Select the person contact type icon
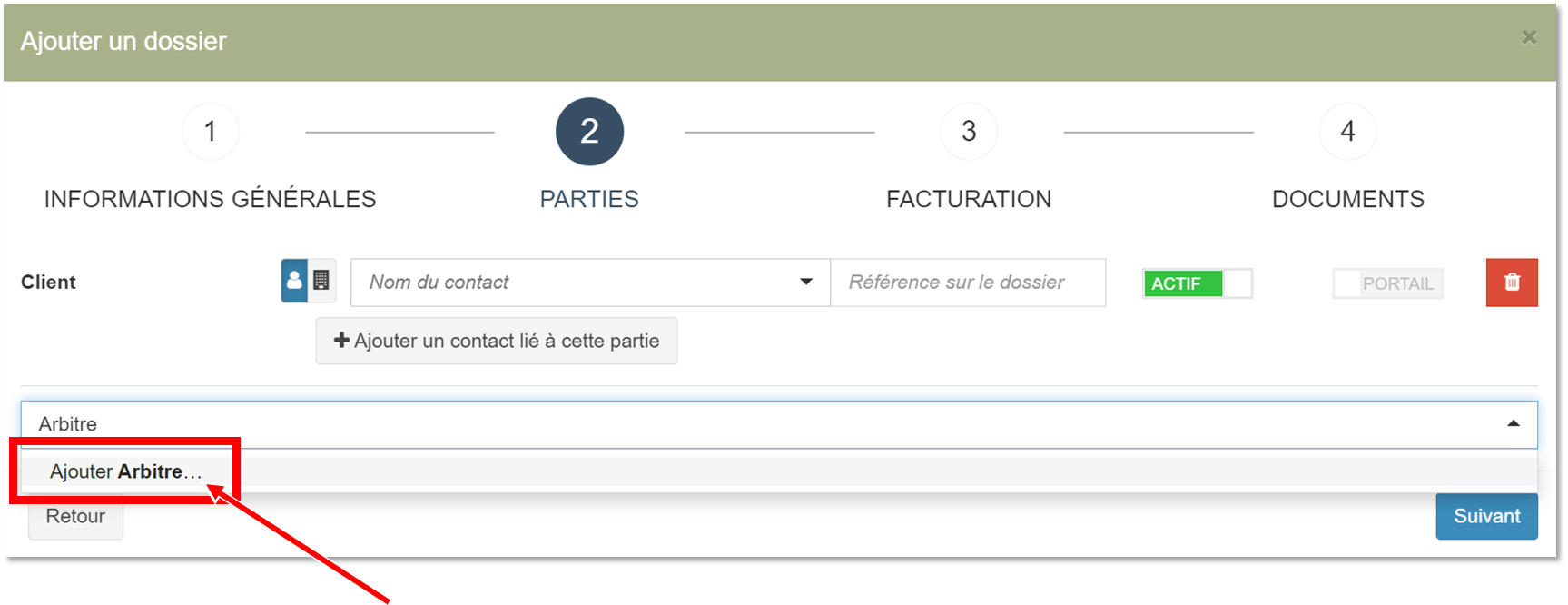This screenshot has height=605, width=1568. 294,281
